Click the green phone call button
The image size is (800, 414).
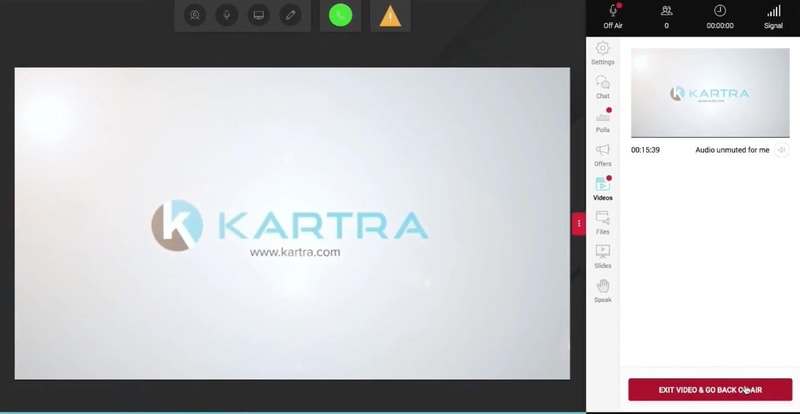(x=340, y=16)
